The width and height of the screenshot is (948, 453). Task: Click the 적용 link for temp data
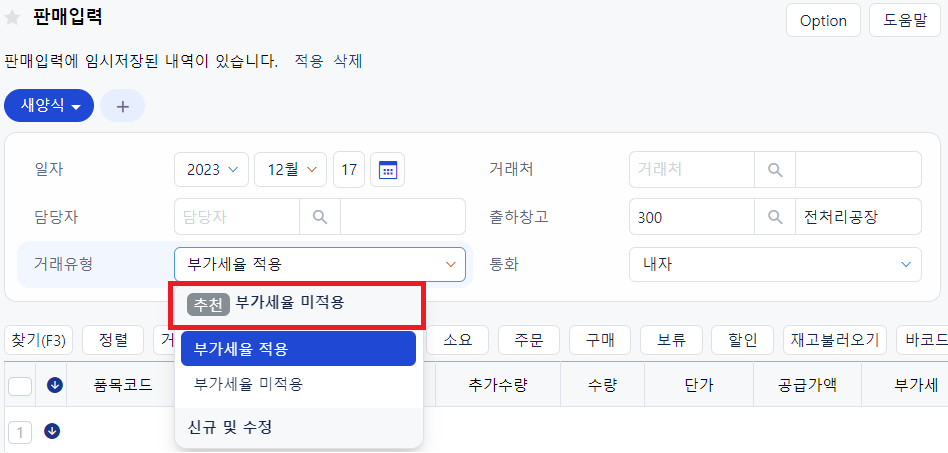[x=309, y=61]
